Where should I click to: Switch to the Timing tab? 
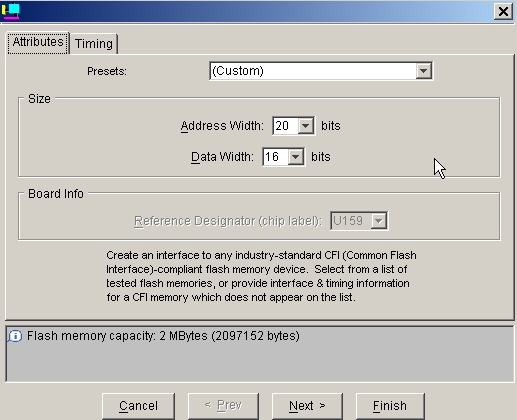point(94,44)
